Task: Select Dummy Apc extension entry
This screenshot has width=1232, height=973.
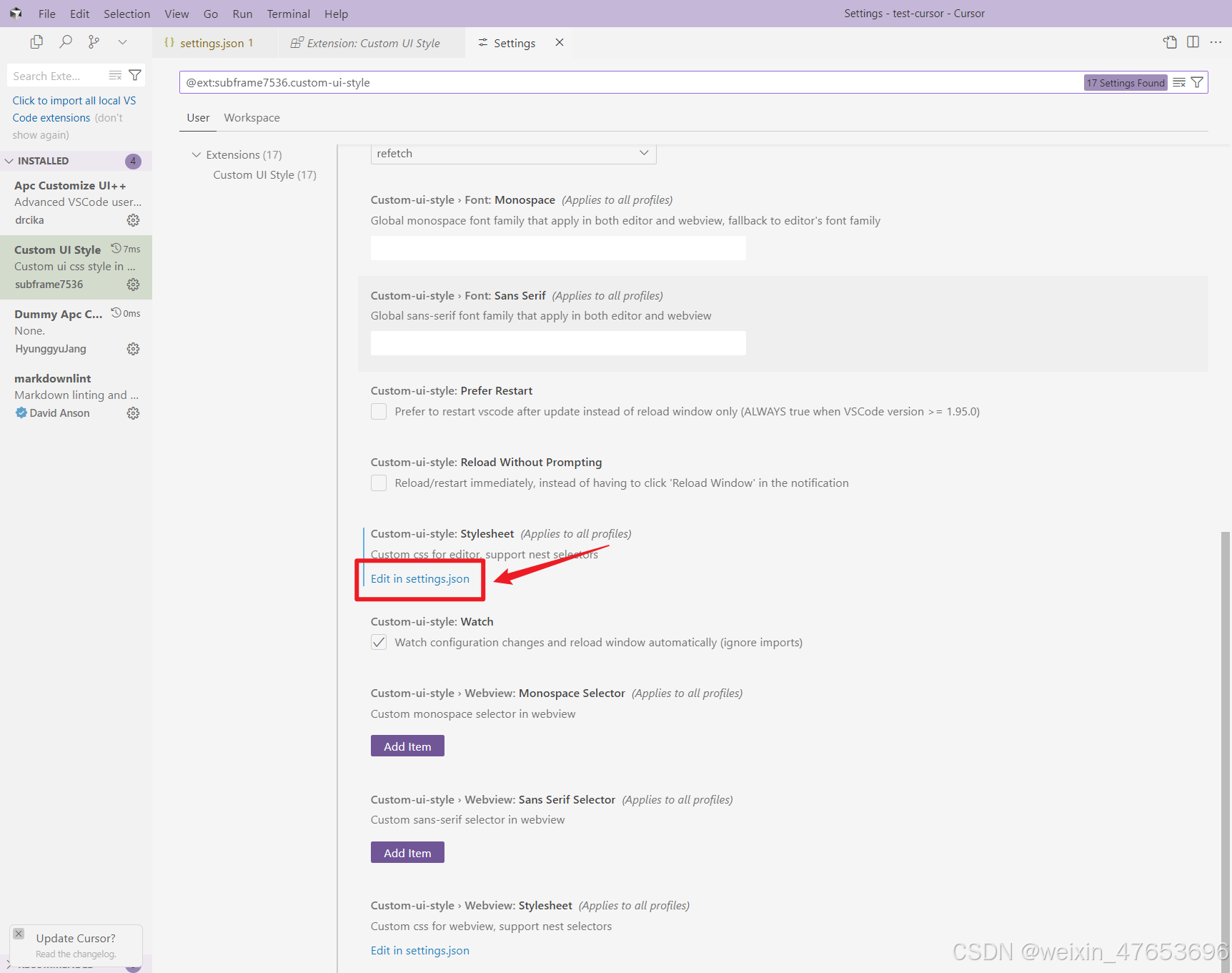Action: 76,332
